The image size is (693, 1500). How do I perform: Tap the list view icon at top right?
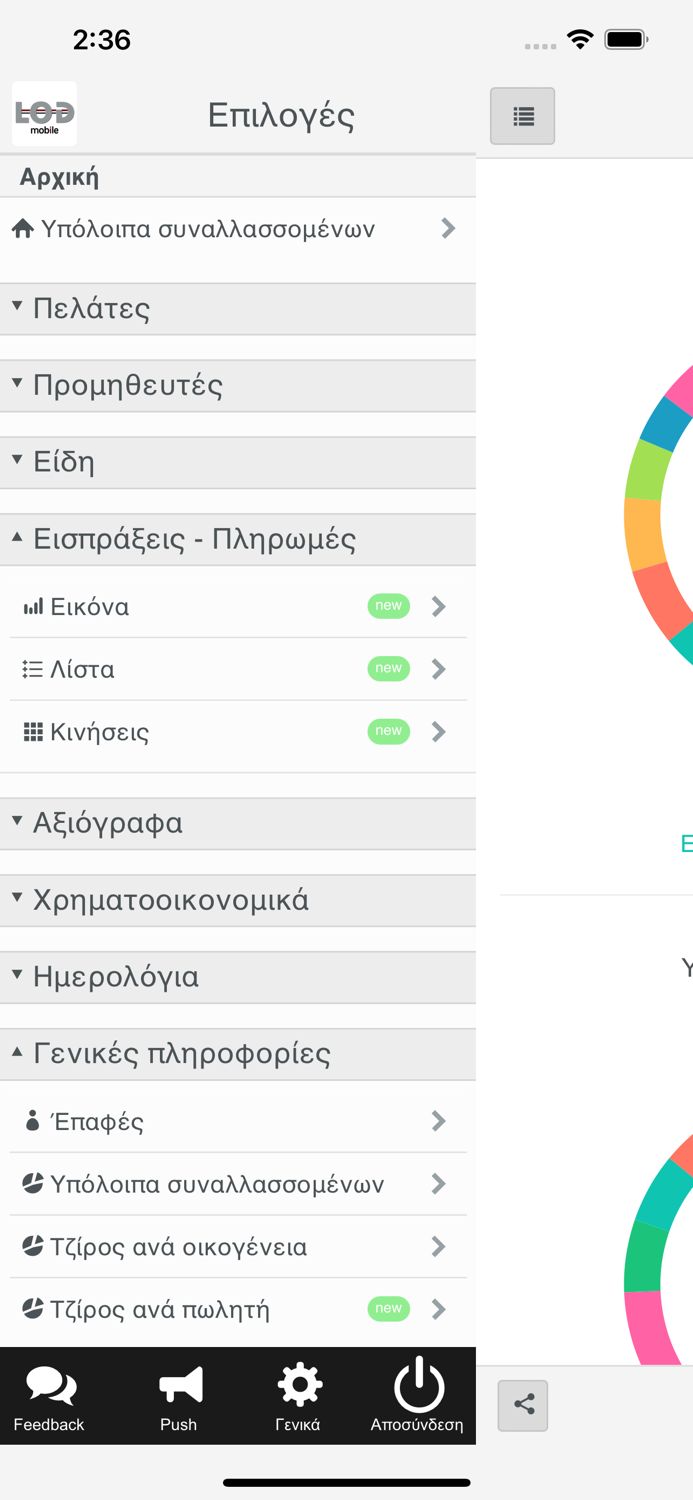522,116
